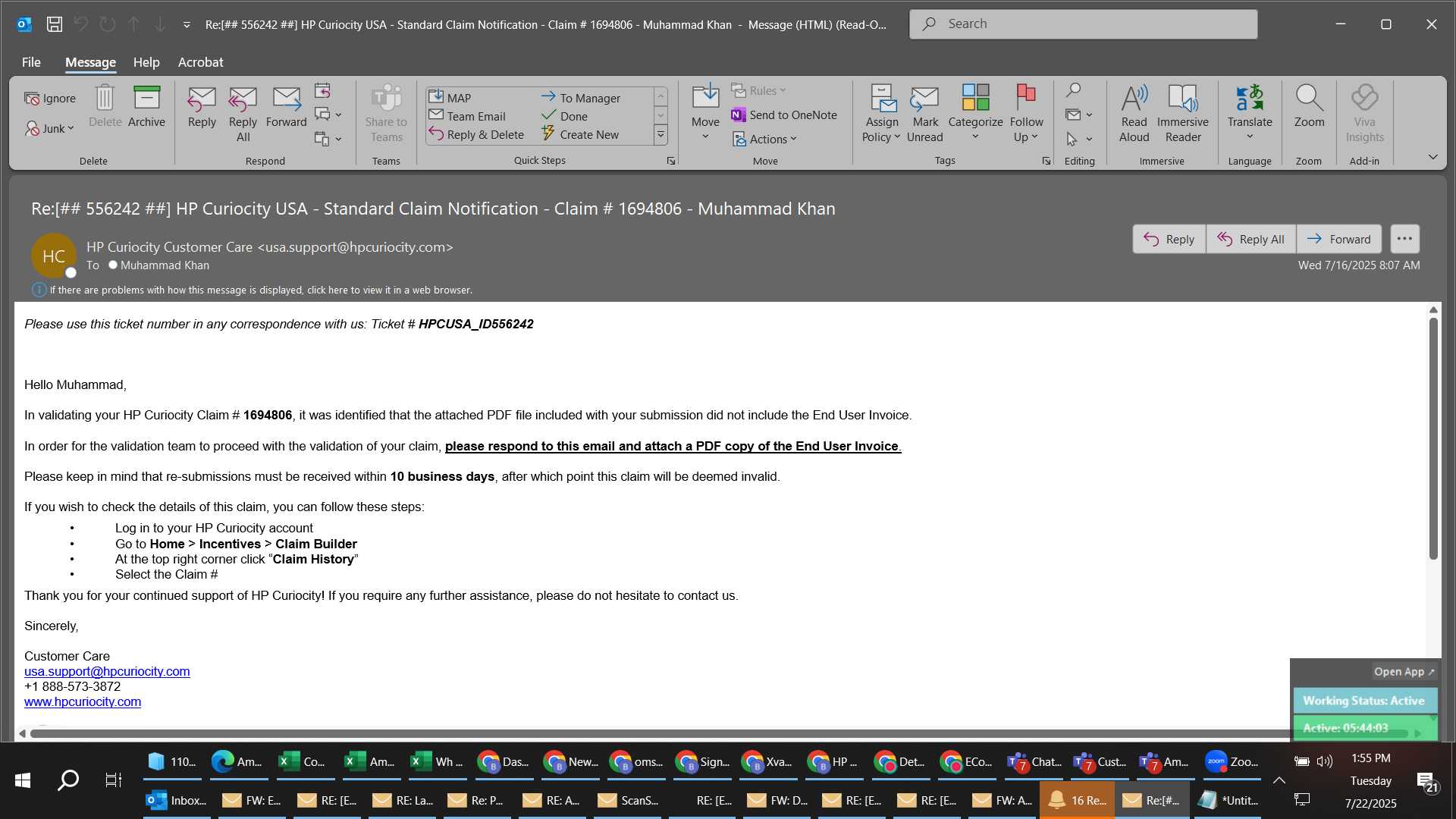The image size is (1456, 819).
Task: Open the Help tab
Action: pos(146,62)
